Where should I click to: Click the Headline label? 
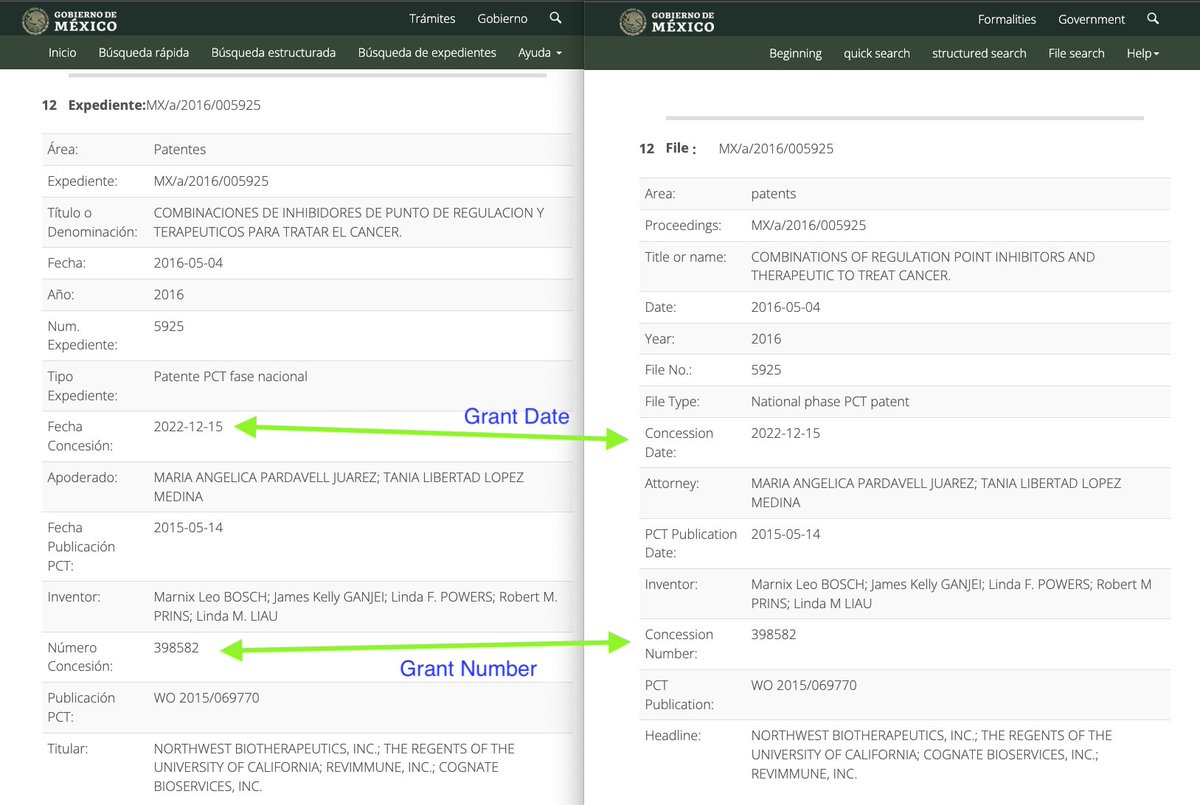[x=673, y=735]
